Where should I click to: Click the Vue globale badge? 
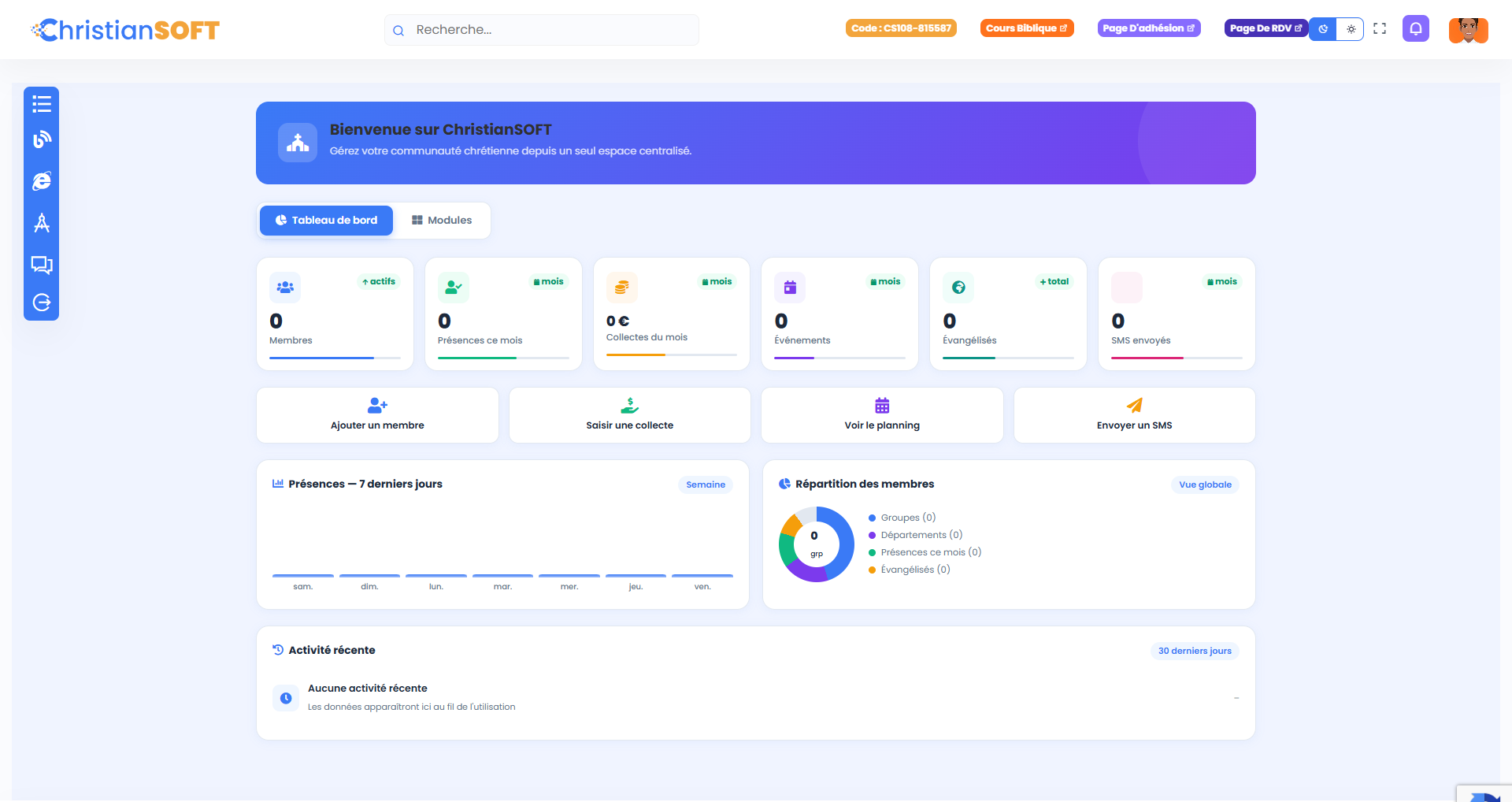coord(1205,485)
